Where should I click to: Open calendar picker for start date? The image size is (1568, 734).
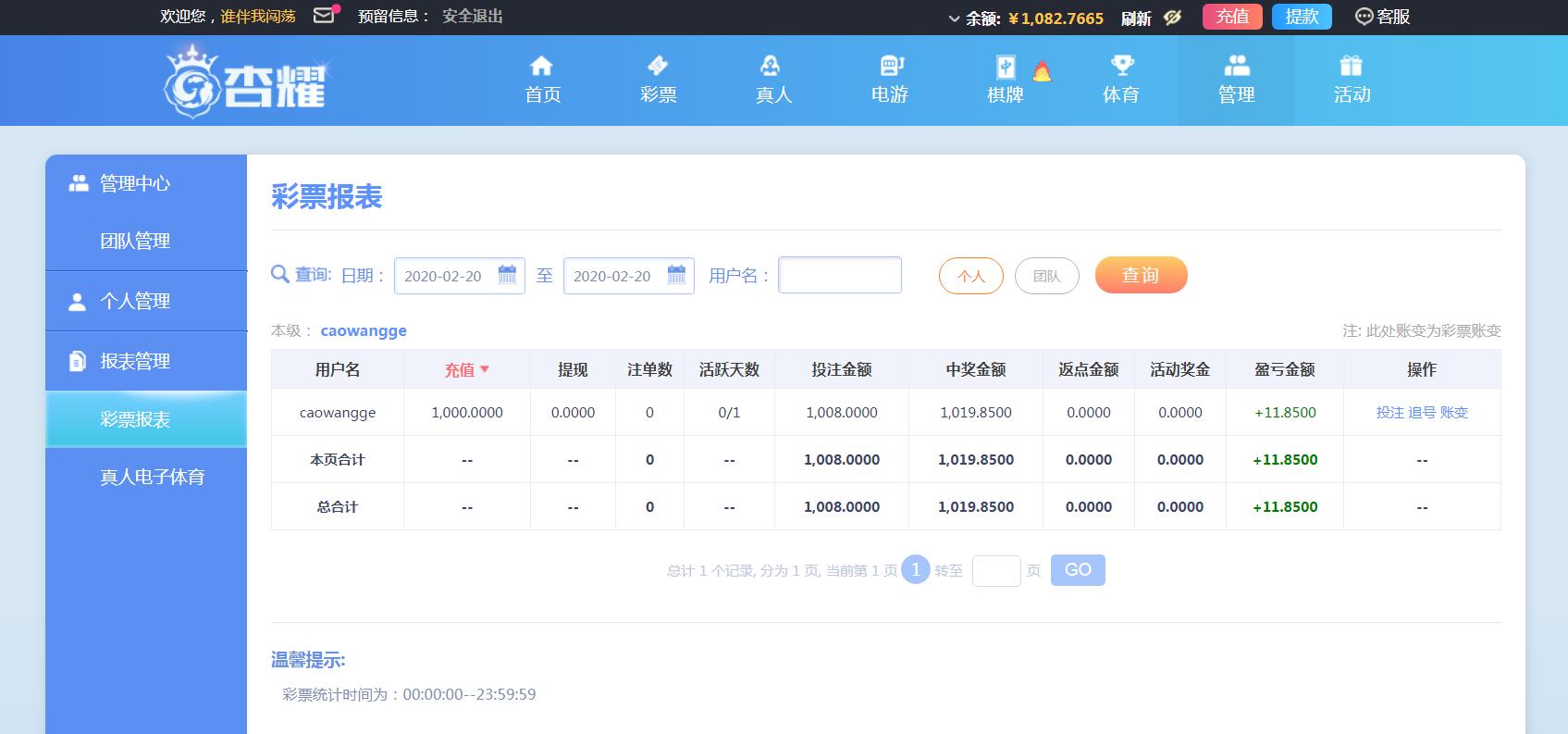[x=507, y=275]
